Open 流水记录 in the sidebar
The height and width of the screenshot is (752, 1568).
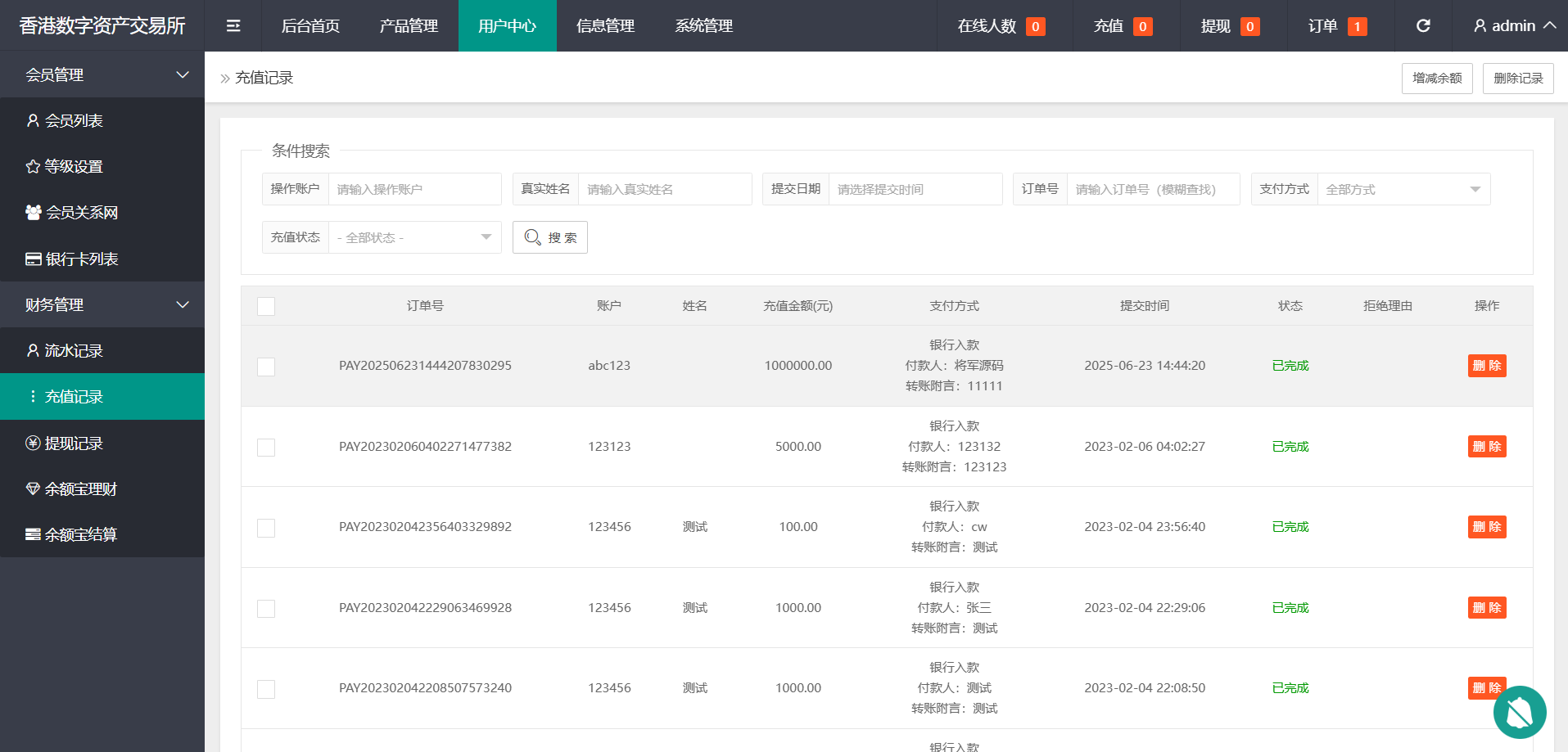pyautogui.click(x=102, y=351)
